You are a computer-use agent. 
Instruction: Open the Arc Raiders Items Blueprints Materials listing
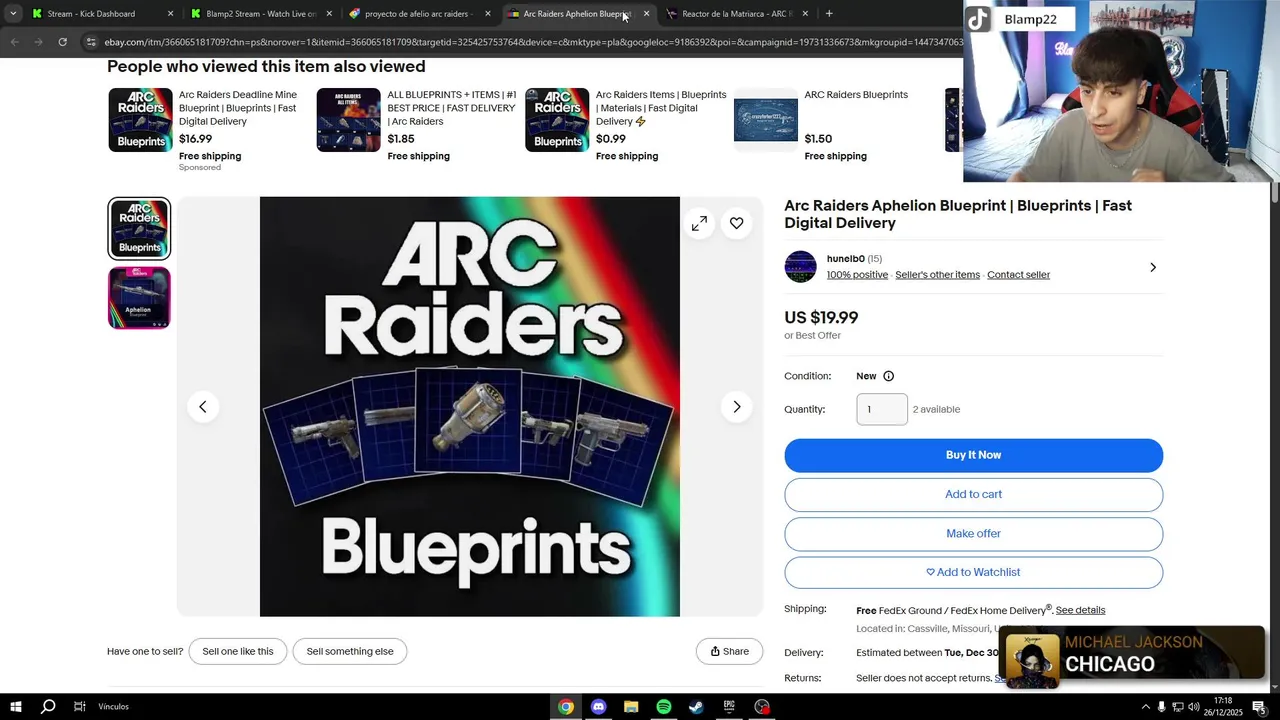[x=661, y=108]
